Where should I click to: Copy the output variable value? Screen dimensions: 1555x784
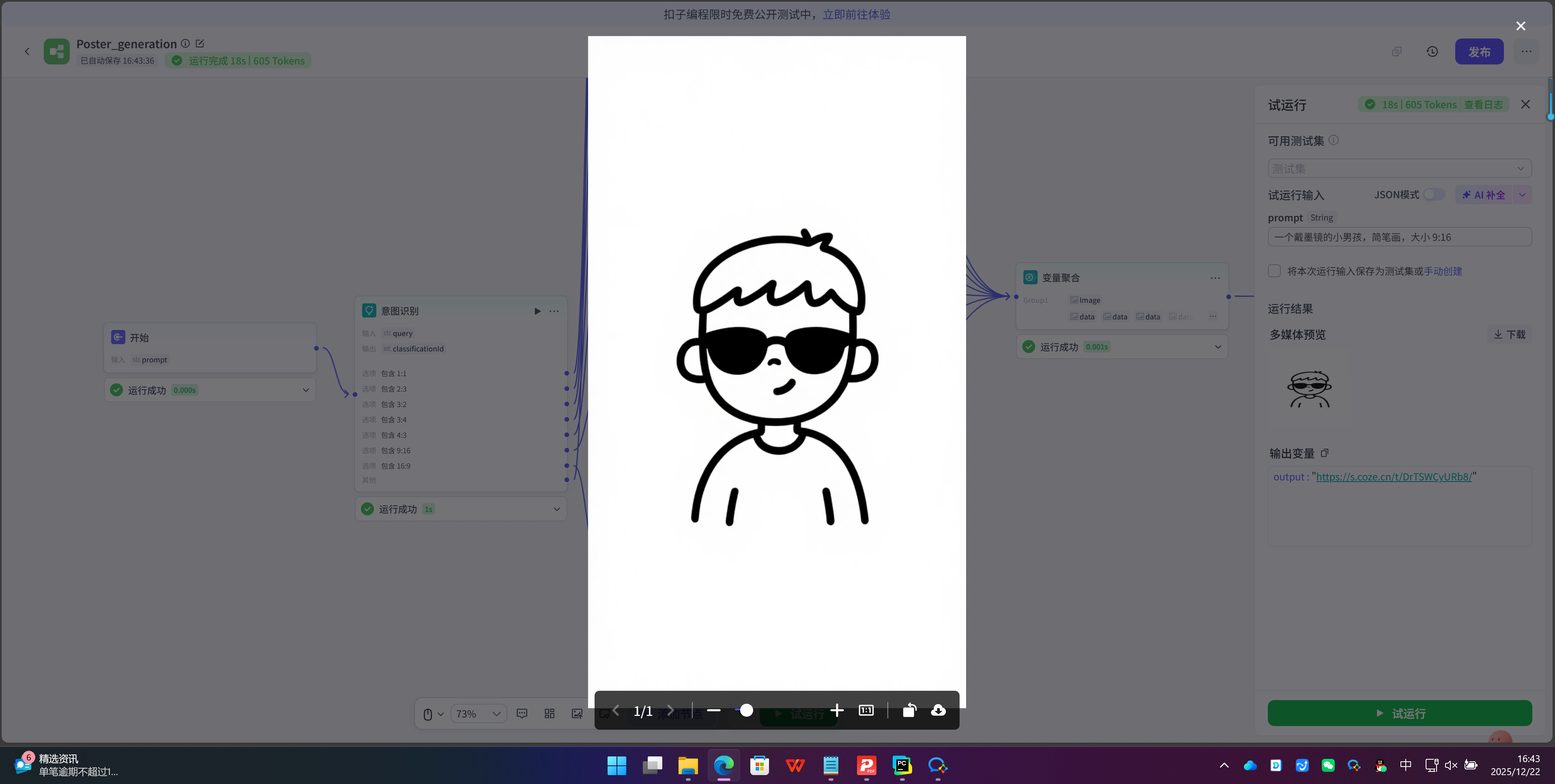(1324, 453)
